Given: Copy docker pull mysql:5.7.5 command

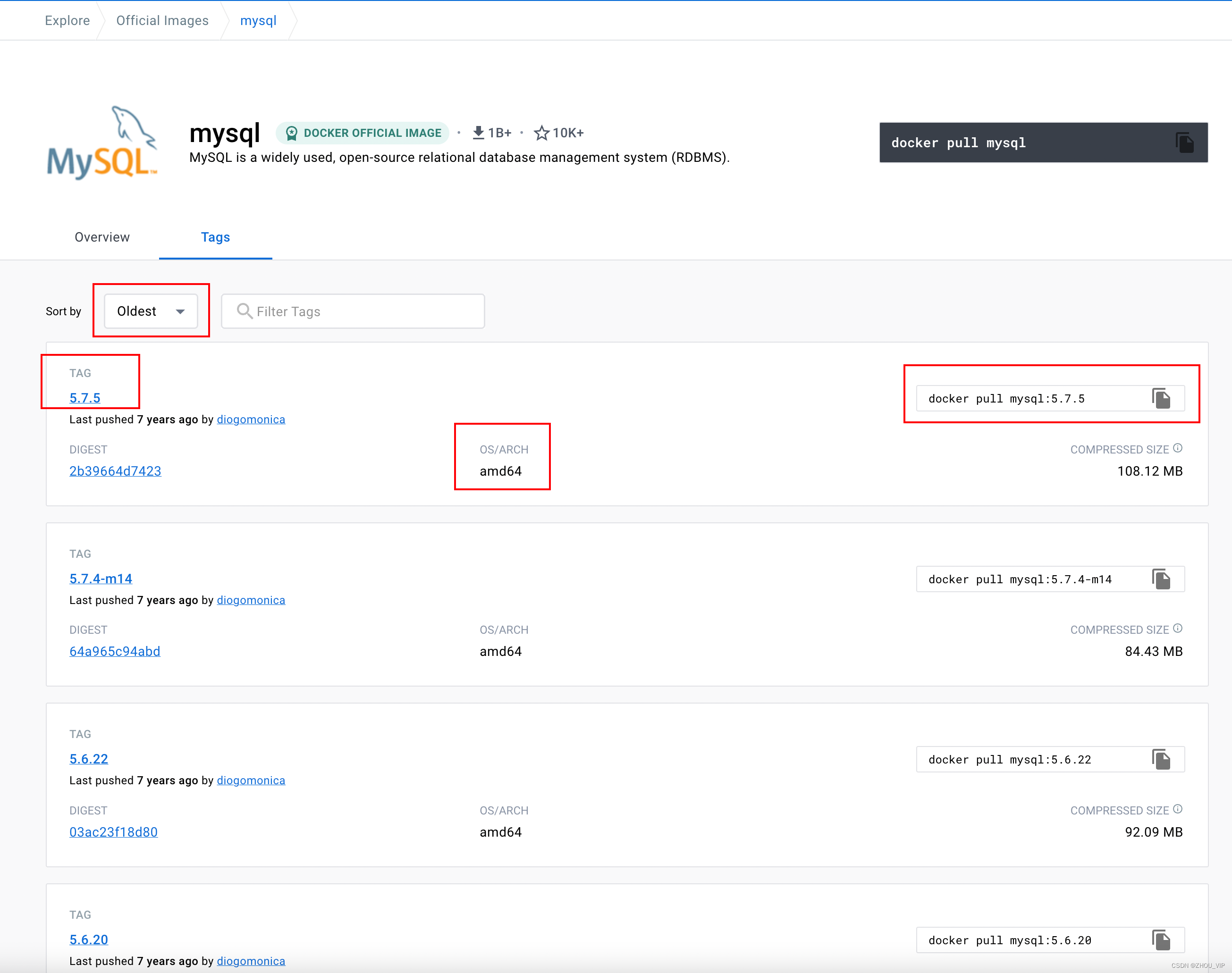Looking at the screenshot, I should pyautogui.click(x=1161, y=399).
